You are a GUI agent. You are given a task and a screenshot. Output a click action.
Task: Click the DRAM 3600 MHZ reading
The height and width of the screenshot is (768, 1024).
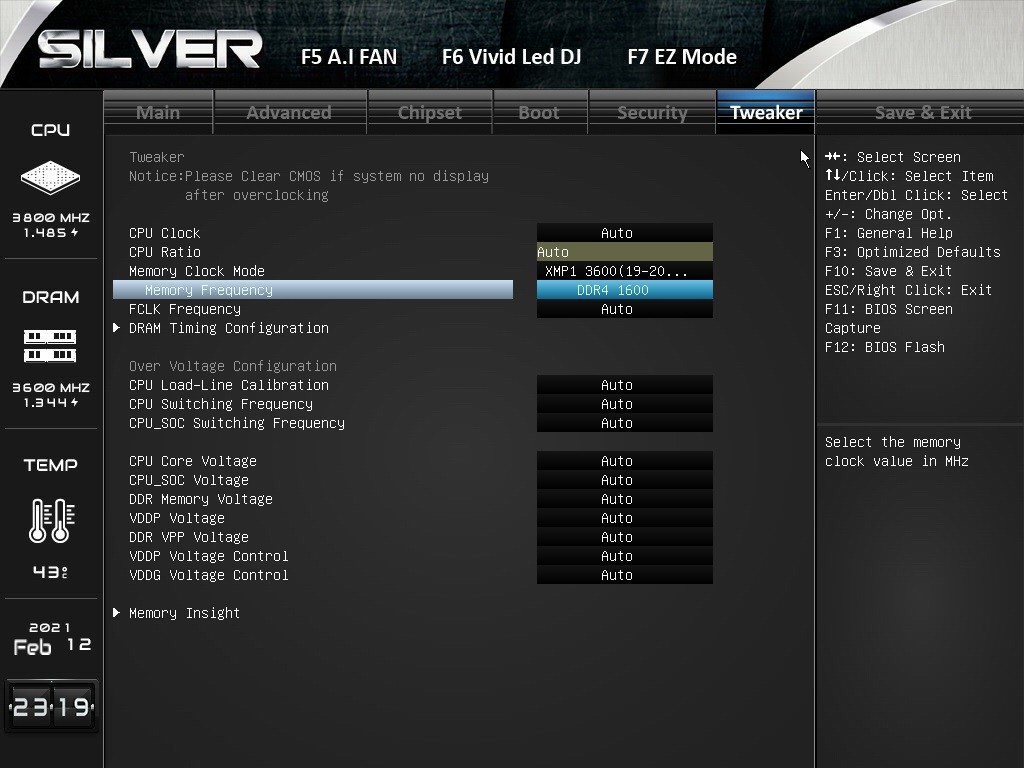tap(51, 387)
